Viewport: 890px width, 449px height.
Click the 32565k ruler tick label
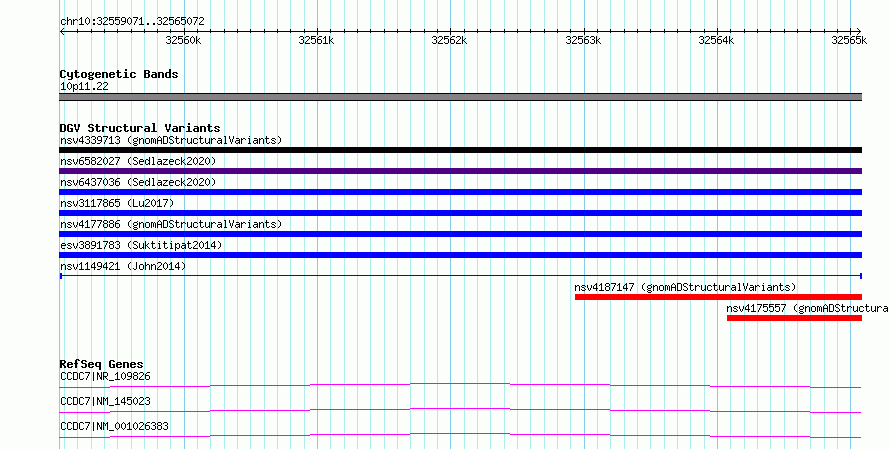click(850, 40)
